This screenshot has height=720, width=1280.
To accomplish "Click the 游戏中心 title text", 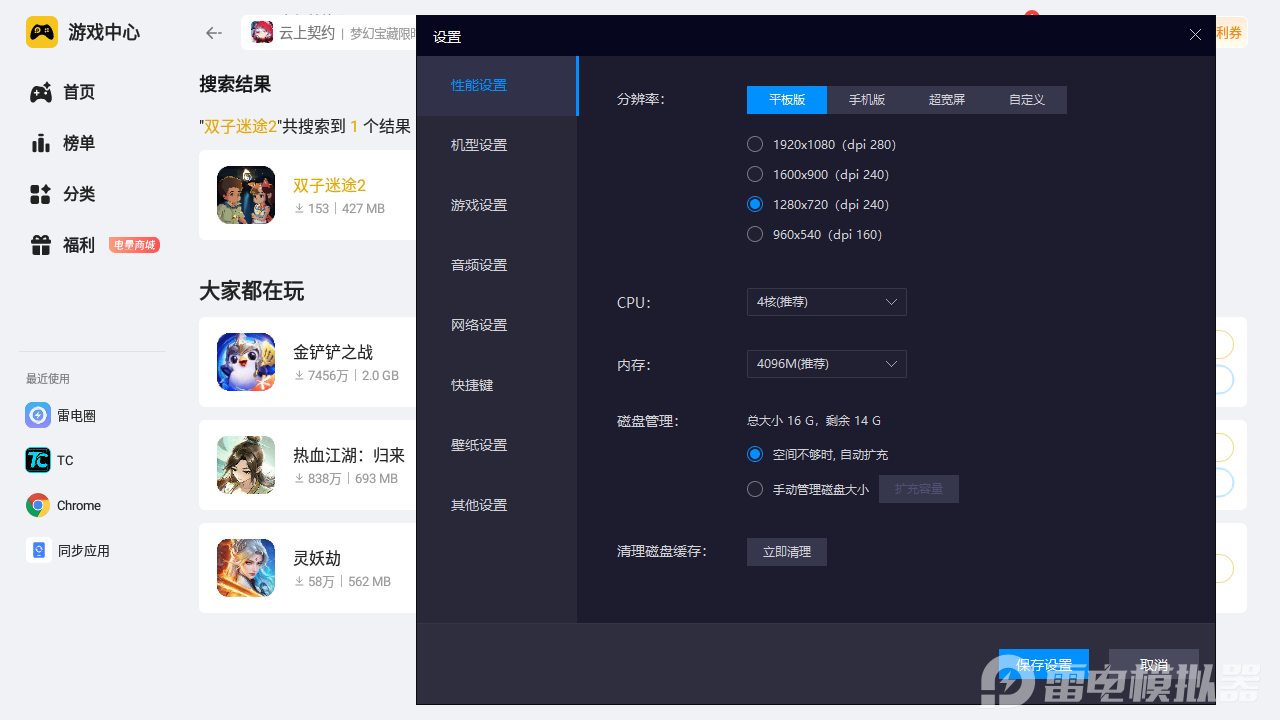I will 104,32.
